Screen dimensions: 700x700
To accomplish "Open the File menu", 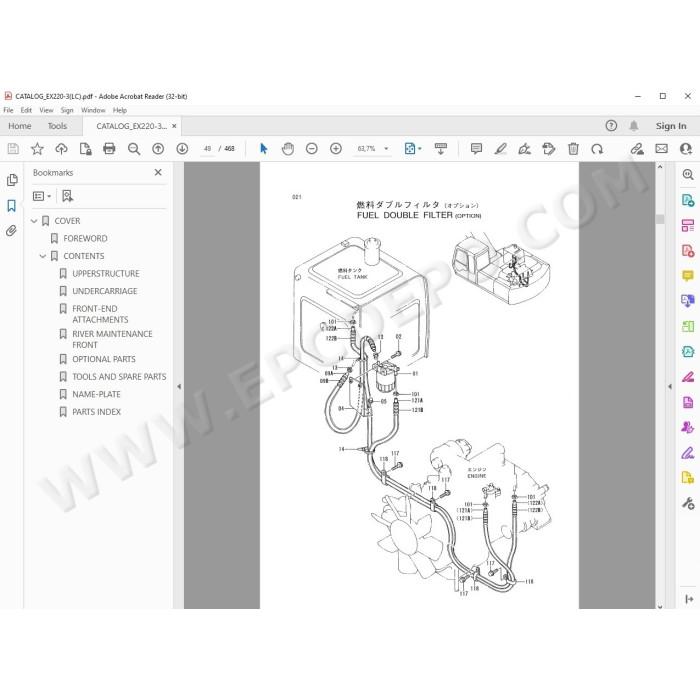I will [8, 110].
